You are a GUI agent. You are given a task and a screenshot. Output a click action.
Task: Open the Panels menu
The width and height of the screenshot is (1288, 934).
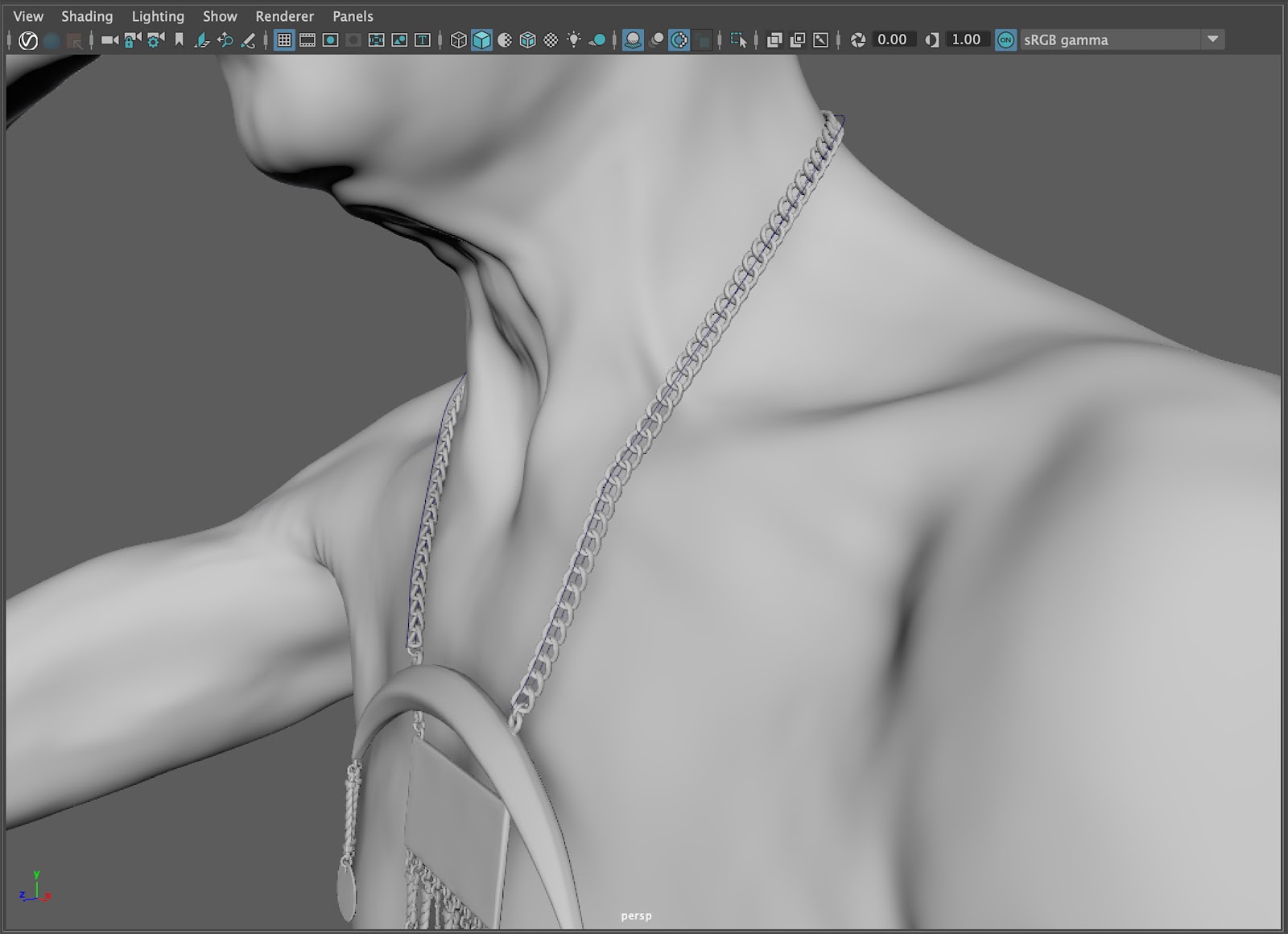pos(353,16)
